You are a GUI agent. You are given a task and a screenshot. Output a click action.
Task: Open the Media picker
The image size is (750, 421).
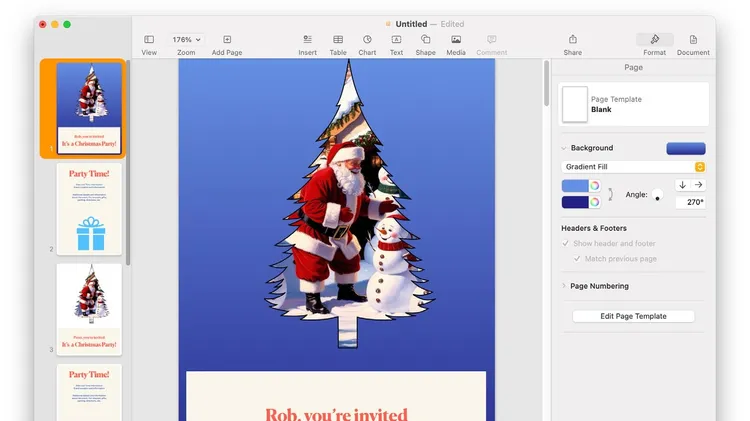click(x=456, y=39)
